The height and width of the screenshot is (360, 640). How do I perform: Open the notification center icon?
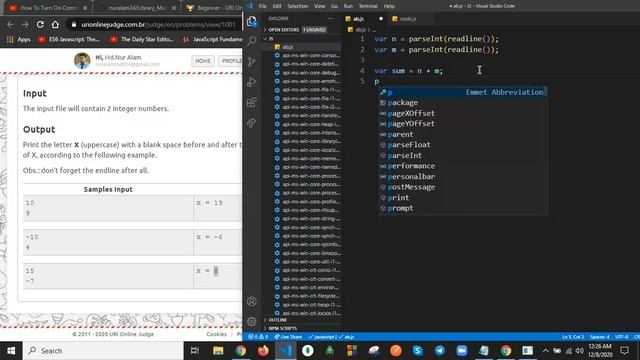click(624, 351)
